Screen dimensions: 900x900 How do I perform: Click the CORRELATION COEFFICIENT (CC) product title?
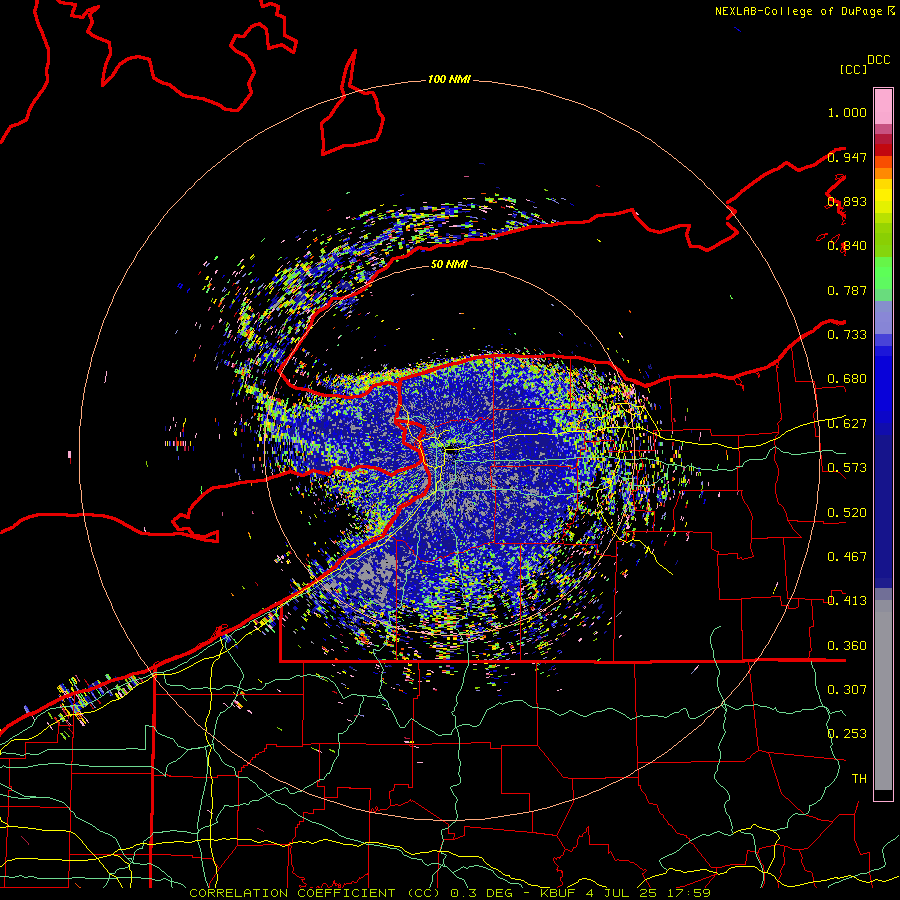pos(315,893)
